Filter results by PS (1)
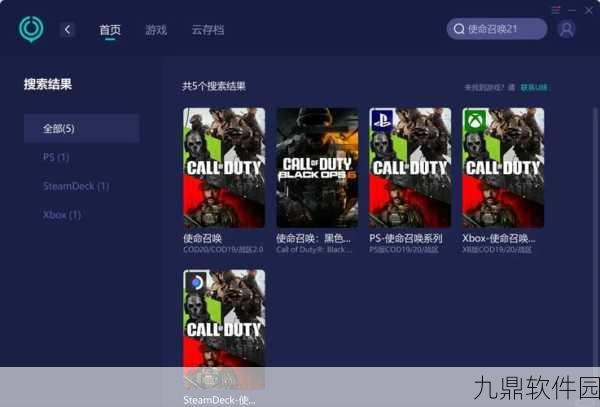Viewport: 600px width, 407px height. pos(56,157)
